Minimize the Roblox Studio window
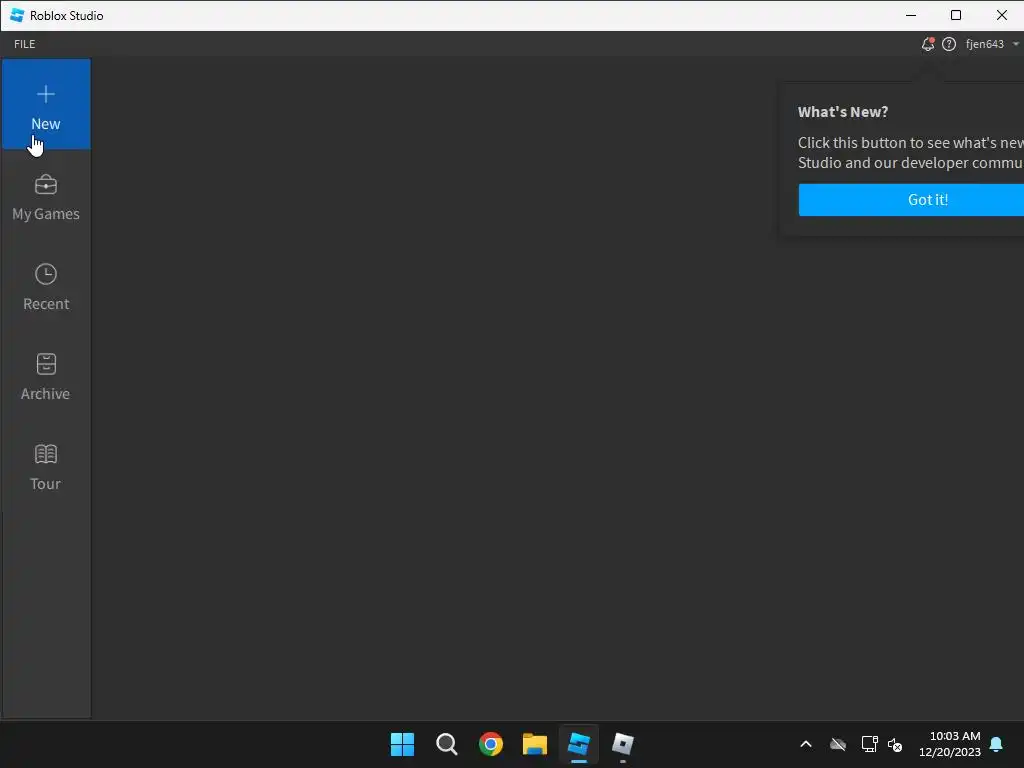 (911, 15)
